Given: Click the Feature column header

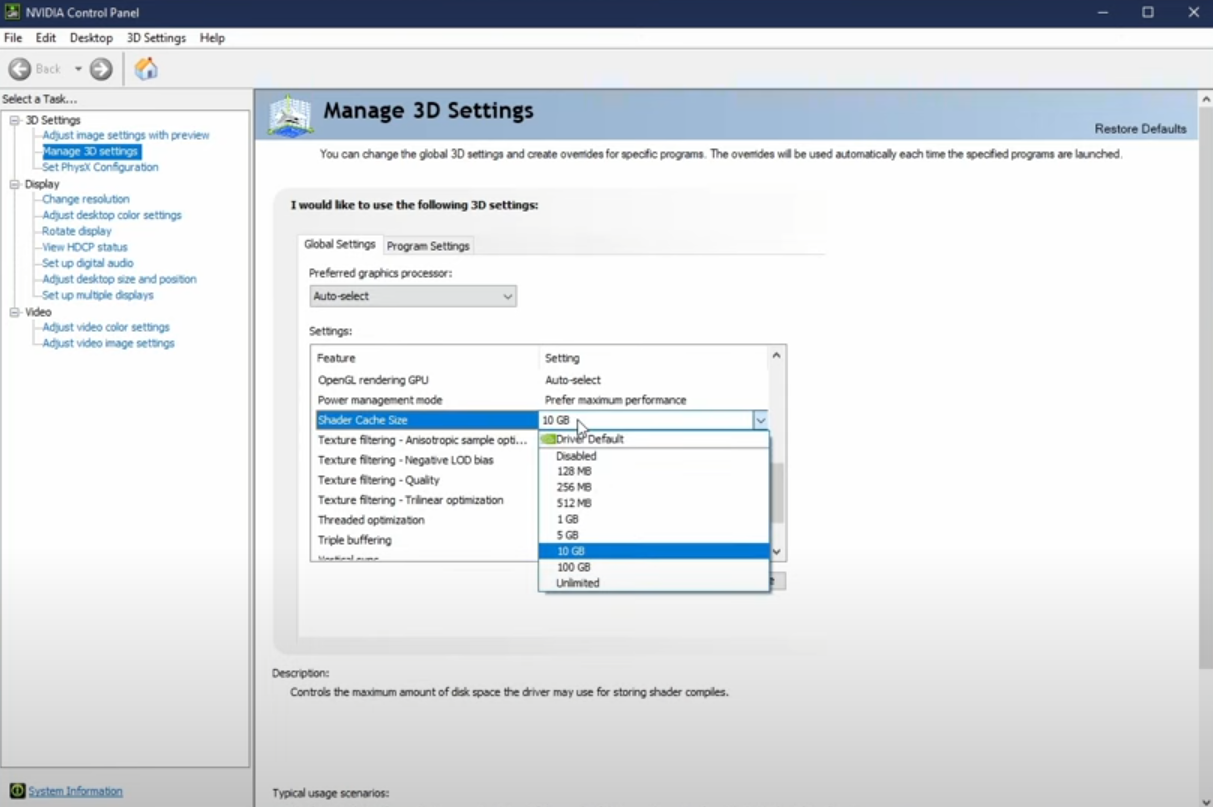Looking at the screenshot, I should tap(425, 358).
